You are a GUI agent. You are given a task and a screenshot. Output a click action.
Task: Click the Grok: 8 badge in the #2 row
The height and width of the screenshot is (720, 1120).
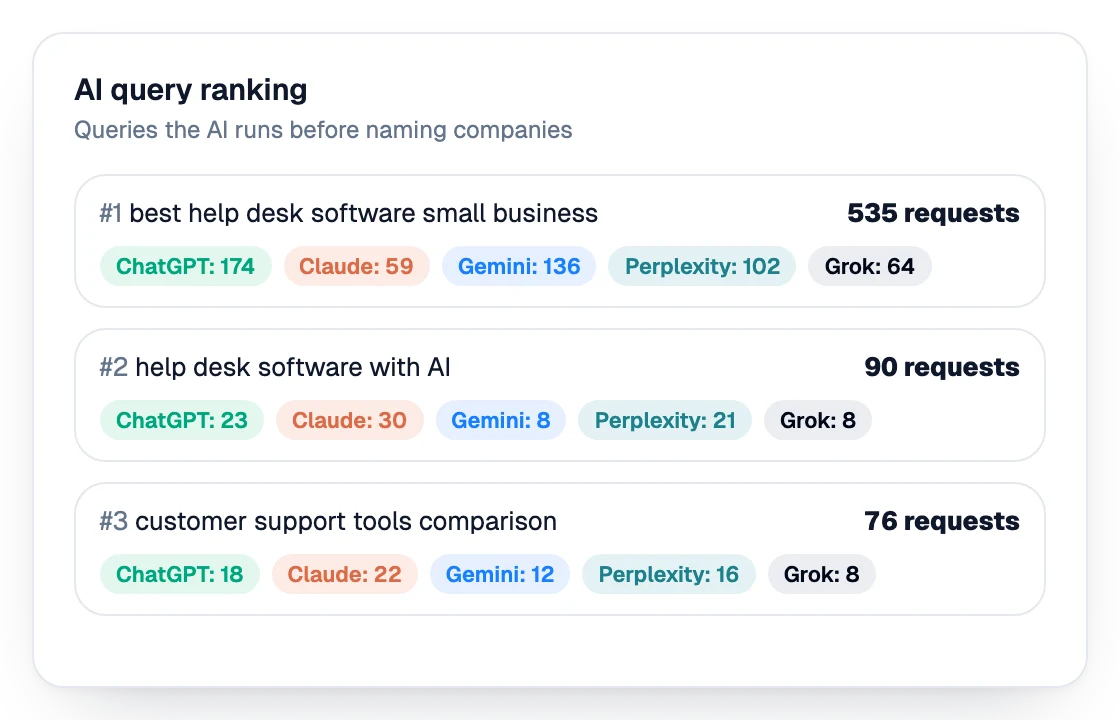(818, 420)
